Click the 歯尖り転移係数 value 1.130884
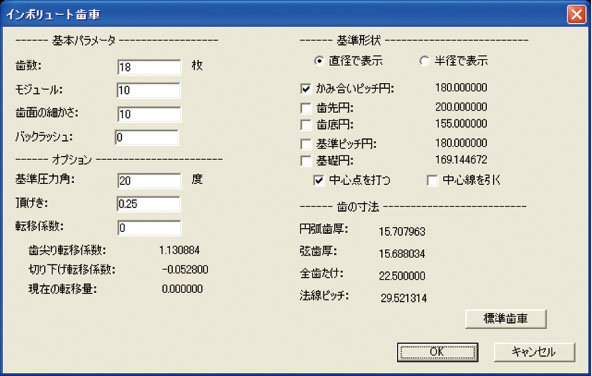The width and height of the screenshot is (592, 376). (179, 250)
